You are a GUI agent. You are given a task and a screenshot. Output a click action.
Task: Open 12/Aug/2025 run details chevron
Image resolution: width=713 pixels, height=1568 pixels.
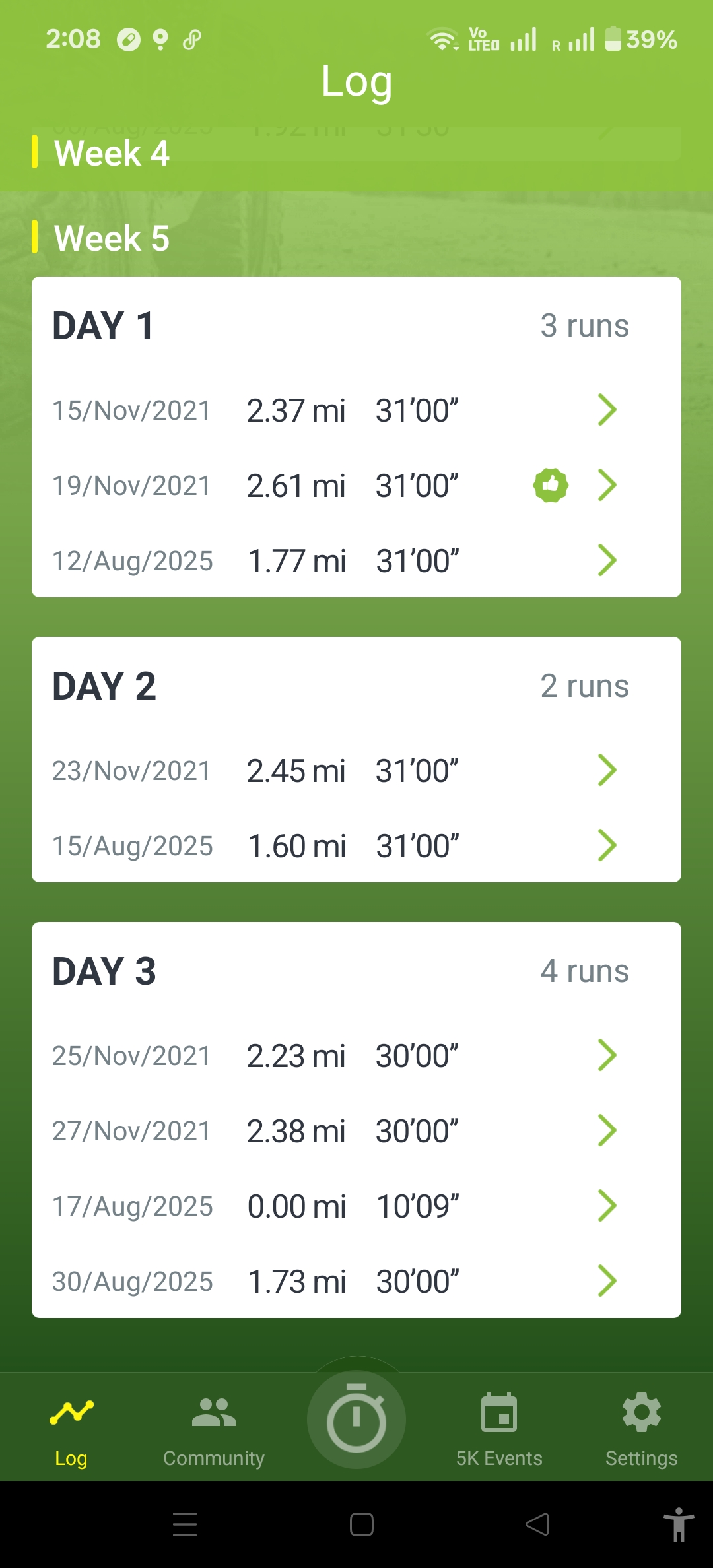[607, 560]
